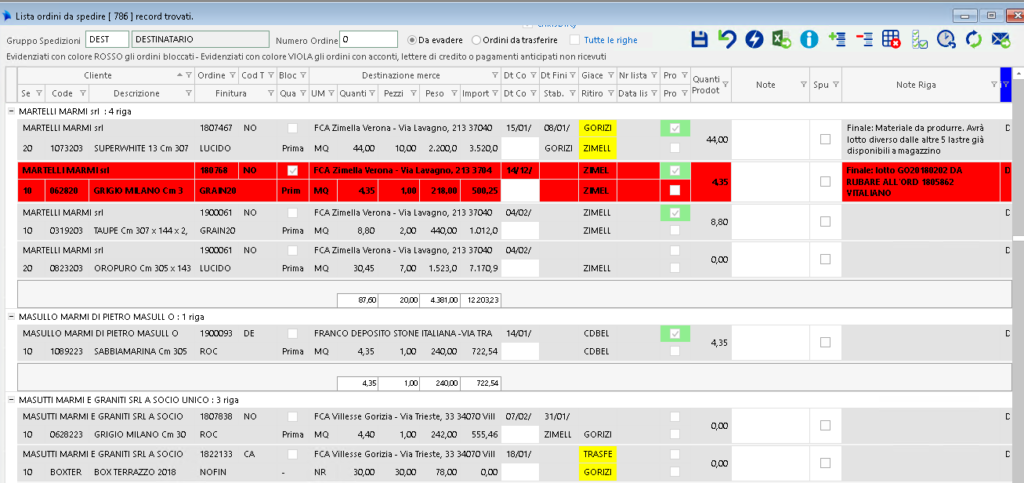The height and width of the screenshot is (483, 1024).
Task: Toggle Bloc checkbox for order 1807467
Action: coord(292,128)
